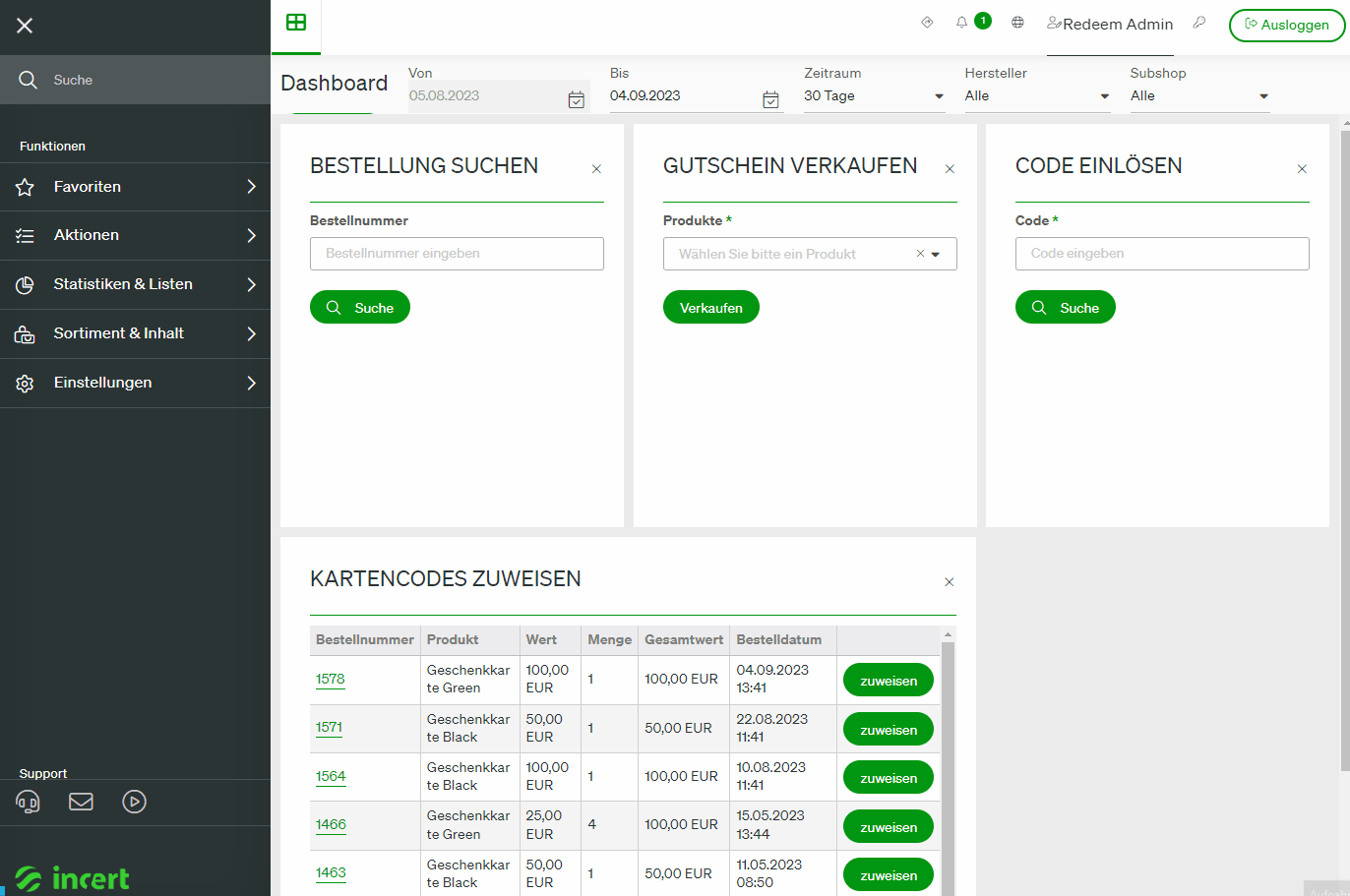Open order number 1466 link
This screenshot has width=1350, height=896.
pos(331,824)
